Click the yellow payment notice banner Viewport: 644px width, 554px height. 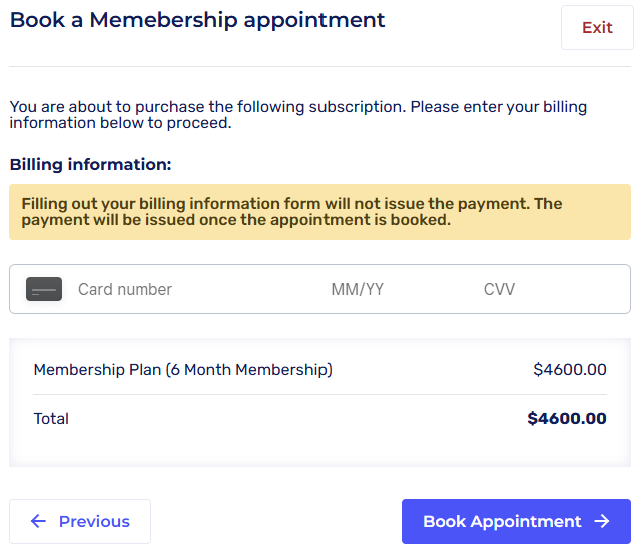pos(320,212)
